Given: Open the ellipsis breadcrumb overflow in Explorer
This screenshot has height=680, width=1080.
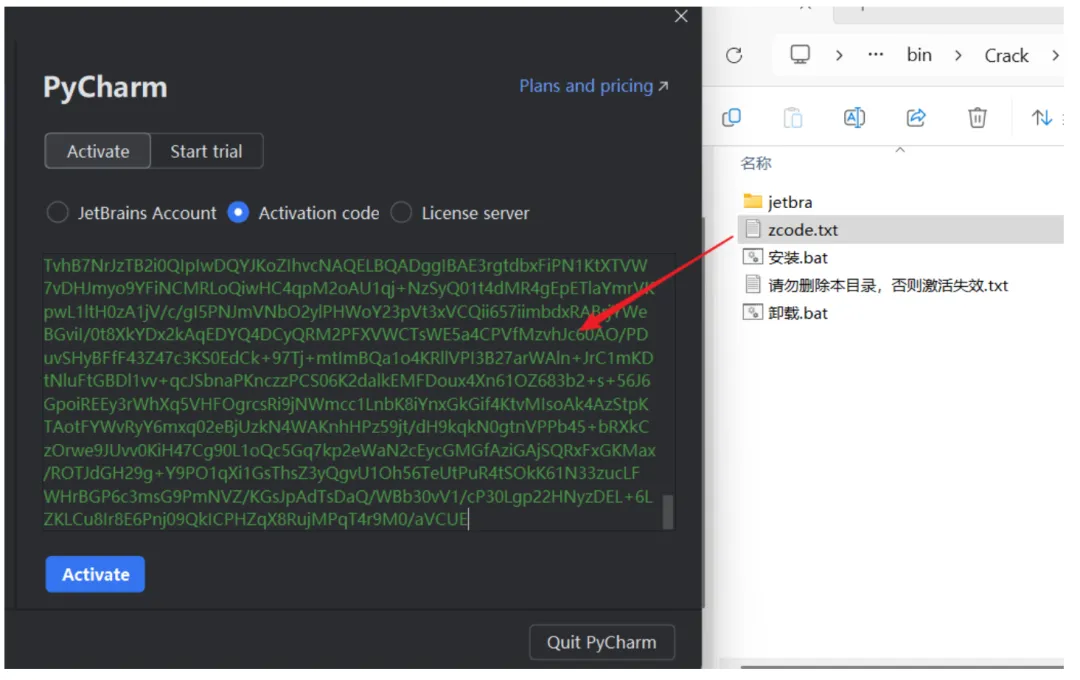Looking at the screenshot, I should click(x=875, y=54).
